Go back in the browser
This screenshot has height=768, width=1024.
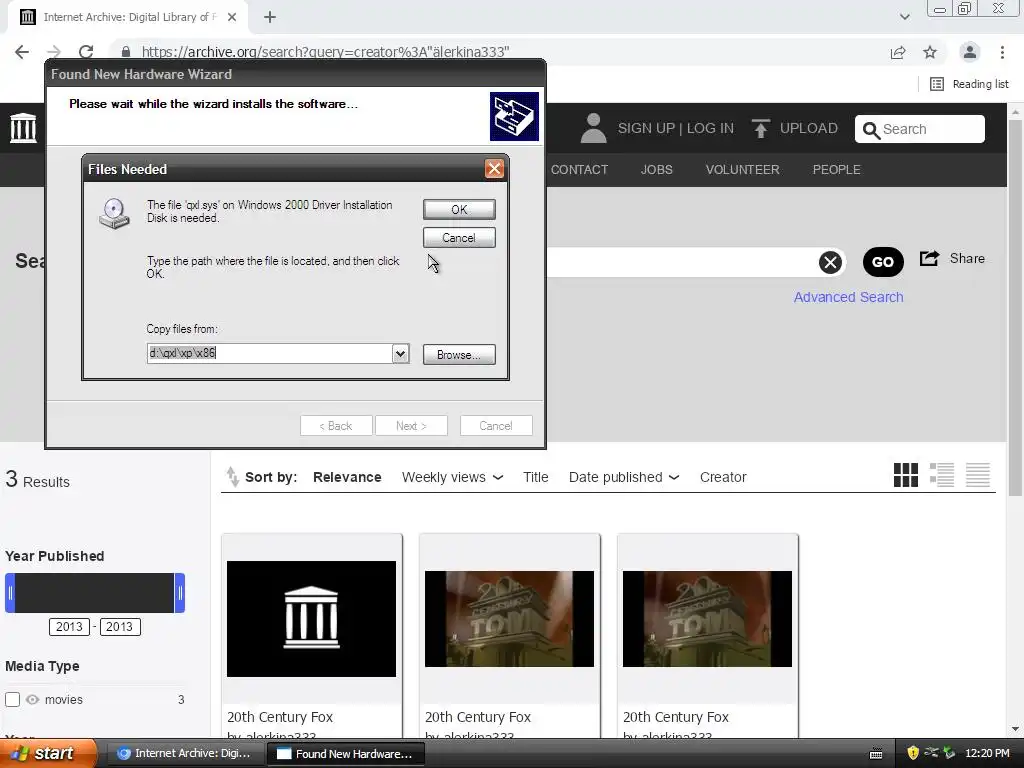point(22,52)
